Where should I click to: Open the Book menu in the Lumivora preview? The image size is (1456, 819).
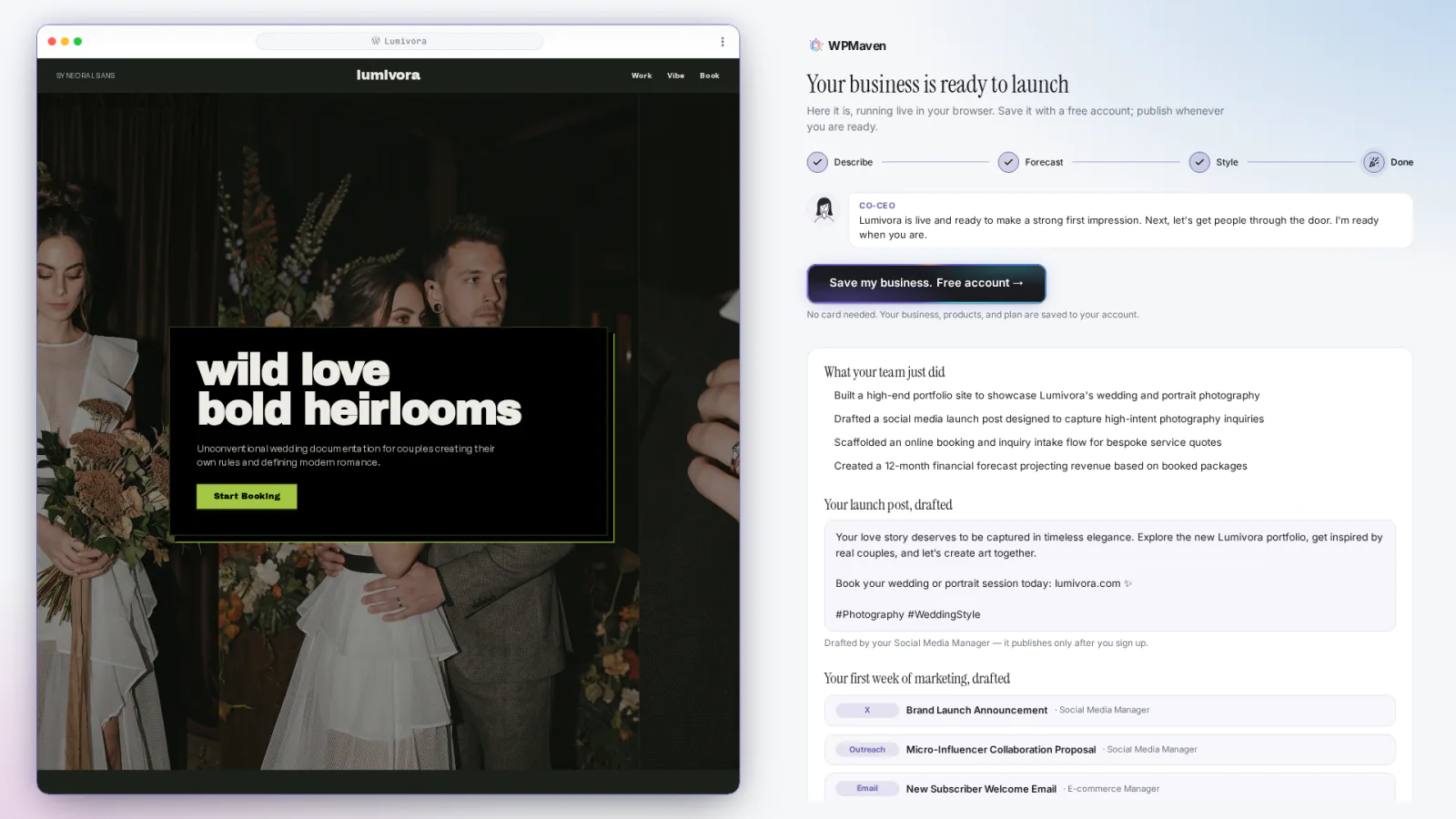pyautogui.click(x=710, y=76)
